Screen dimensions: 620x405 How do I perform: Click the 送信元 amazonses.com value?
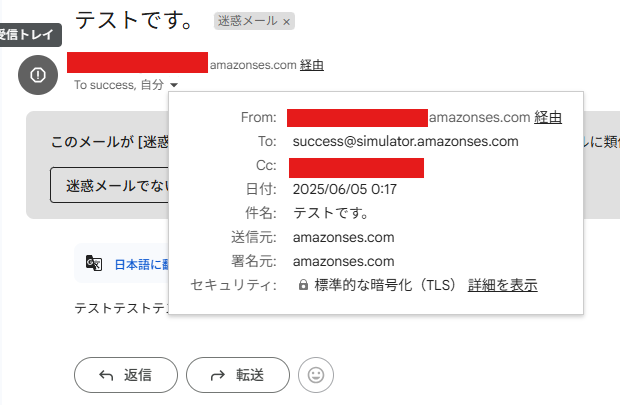point(343,237)
